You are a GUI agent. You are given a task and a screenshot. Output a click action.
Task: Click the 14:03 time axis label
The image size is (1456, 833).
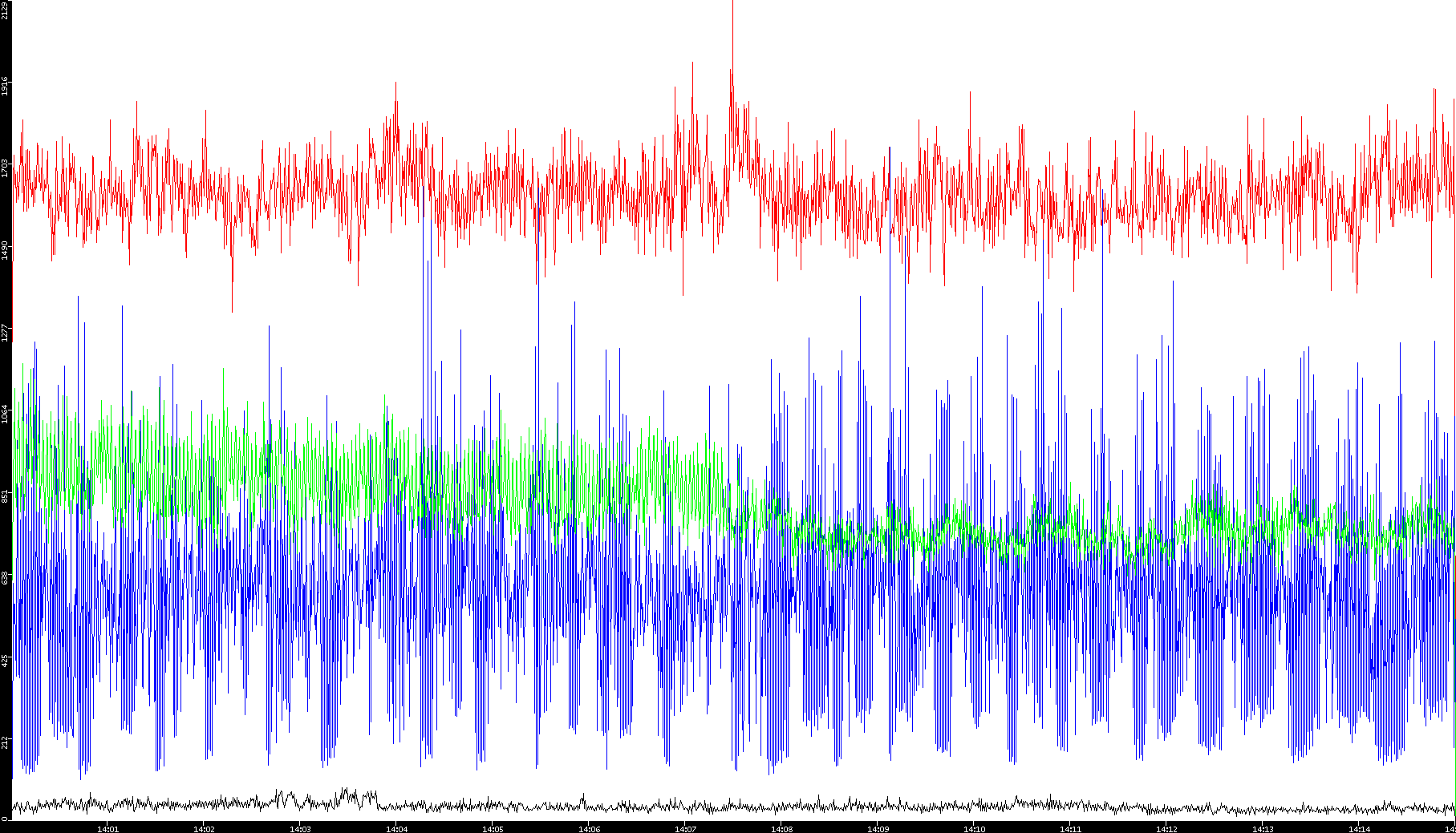click(300, 829)
